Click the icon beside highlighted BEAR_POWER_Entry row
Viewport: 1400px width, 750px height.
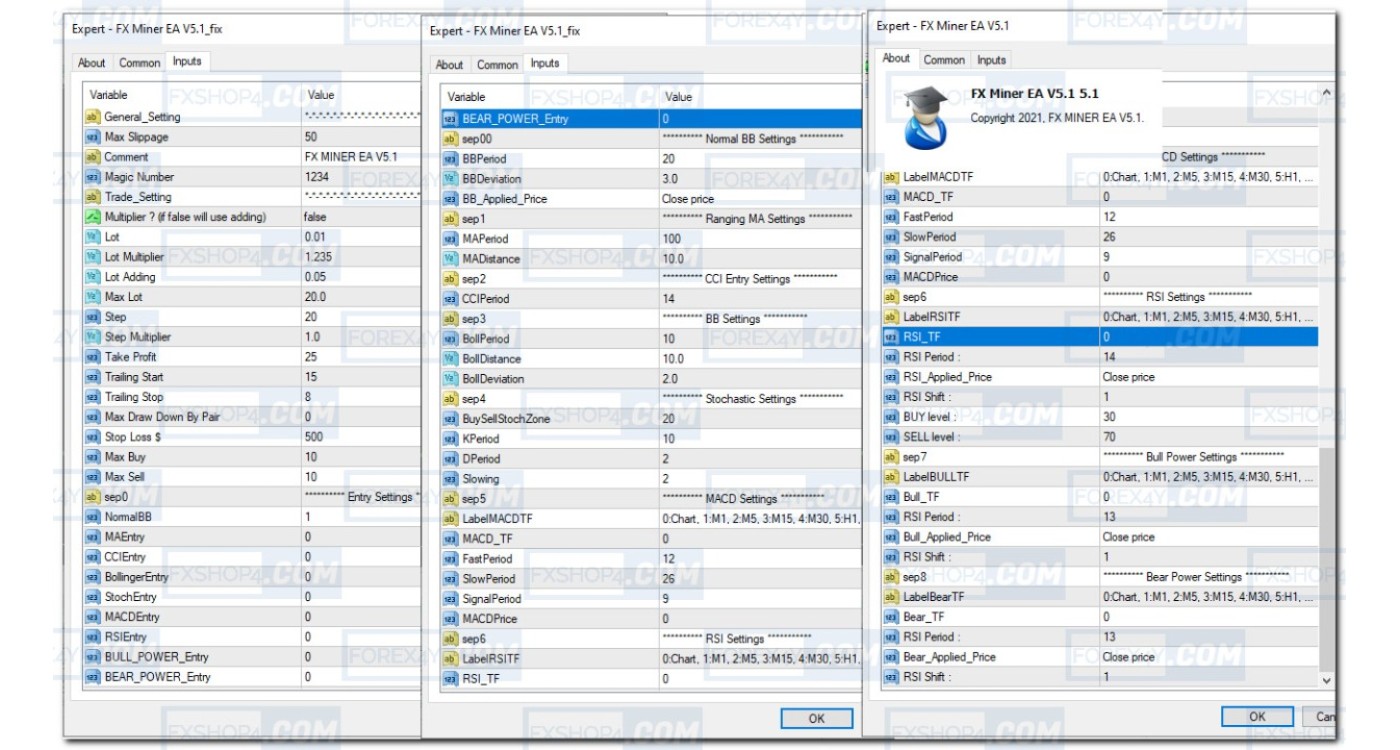tap(450, 119)
